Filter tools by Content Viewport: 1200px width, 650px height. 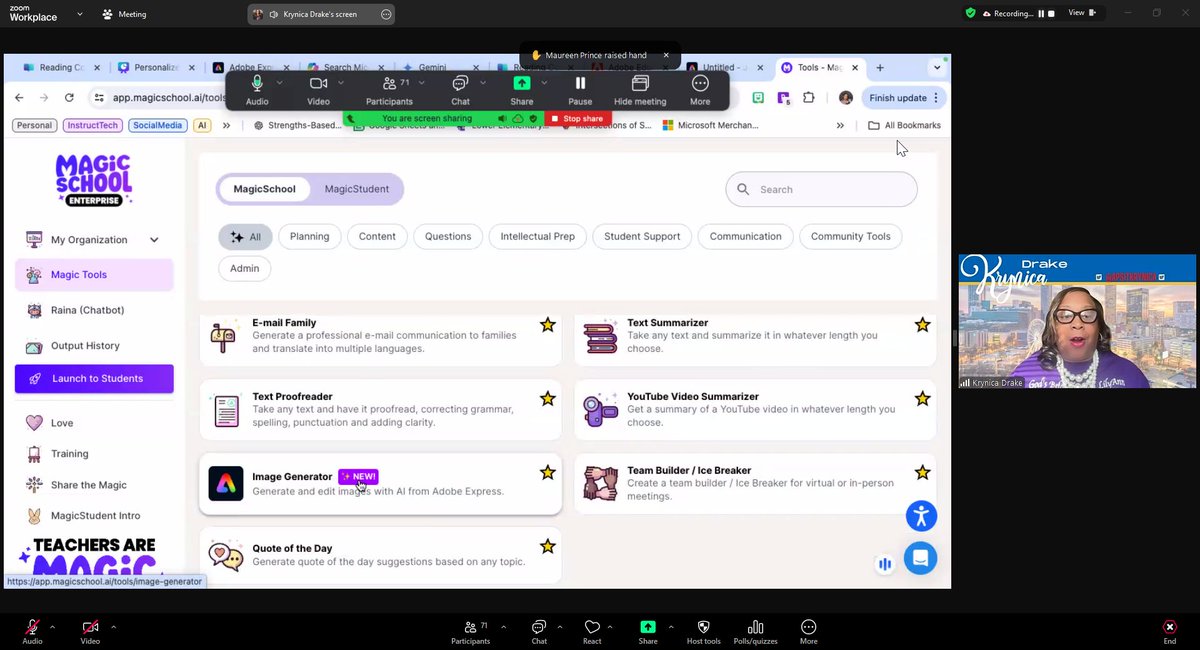tap(377, 237)
